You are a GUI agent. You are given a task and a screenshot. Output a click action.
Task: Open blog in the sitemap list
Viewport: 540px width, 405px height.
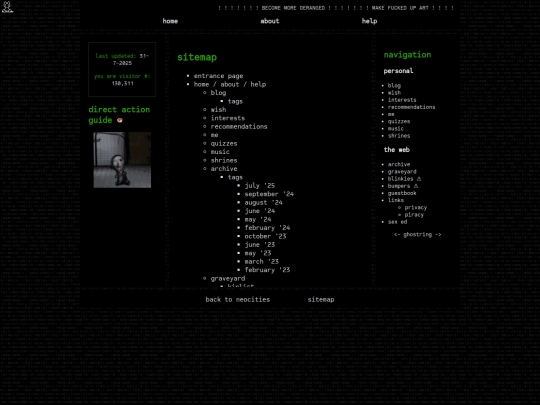[218, 93]
